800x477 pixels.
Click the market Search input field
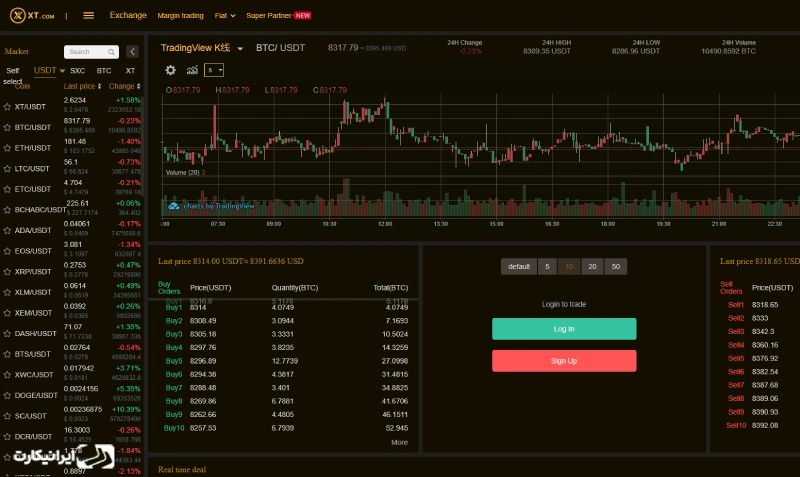92,51
